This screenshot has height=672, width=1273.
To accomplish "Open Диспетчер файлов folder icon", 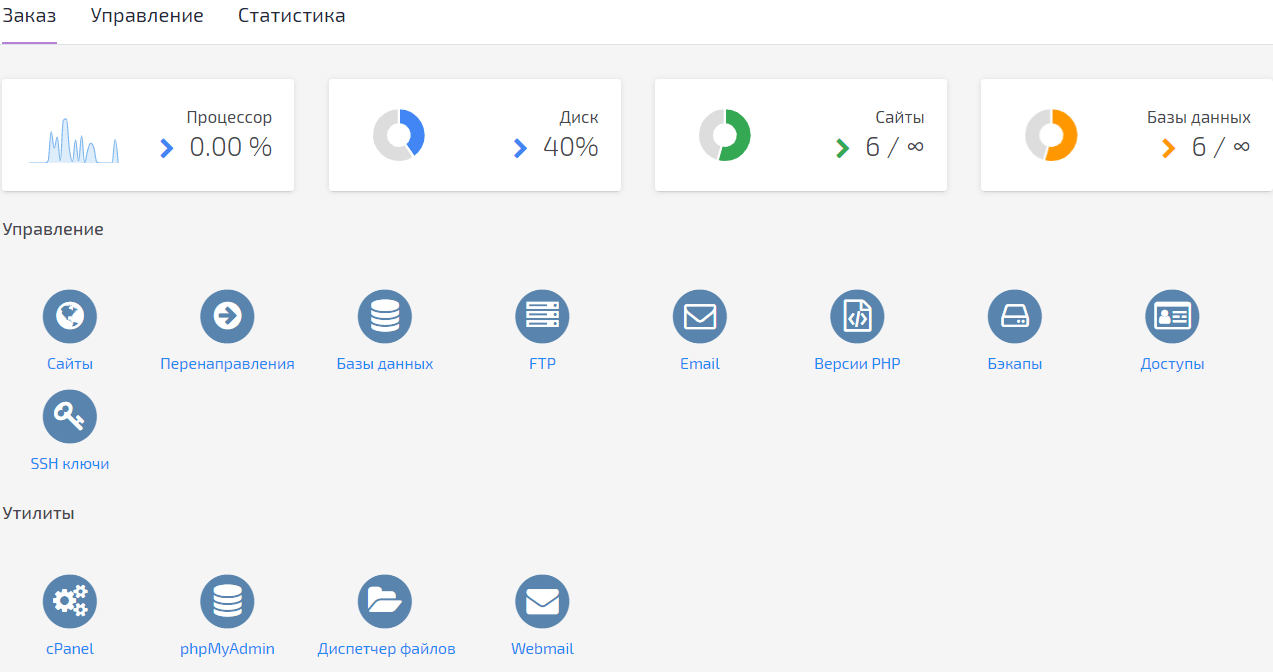I will coord(385,602).
